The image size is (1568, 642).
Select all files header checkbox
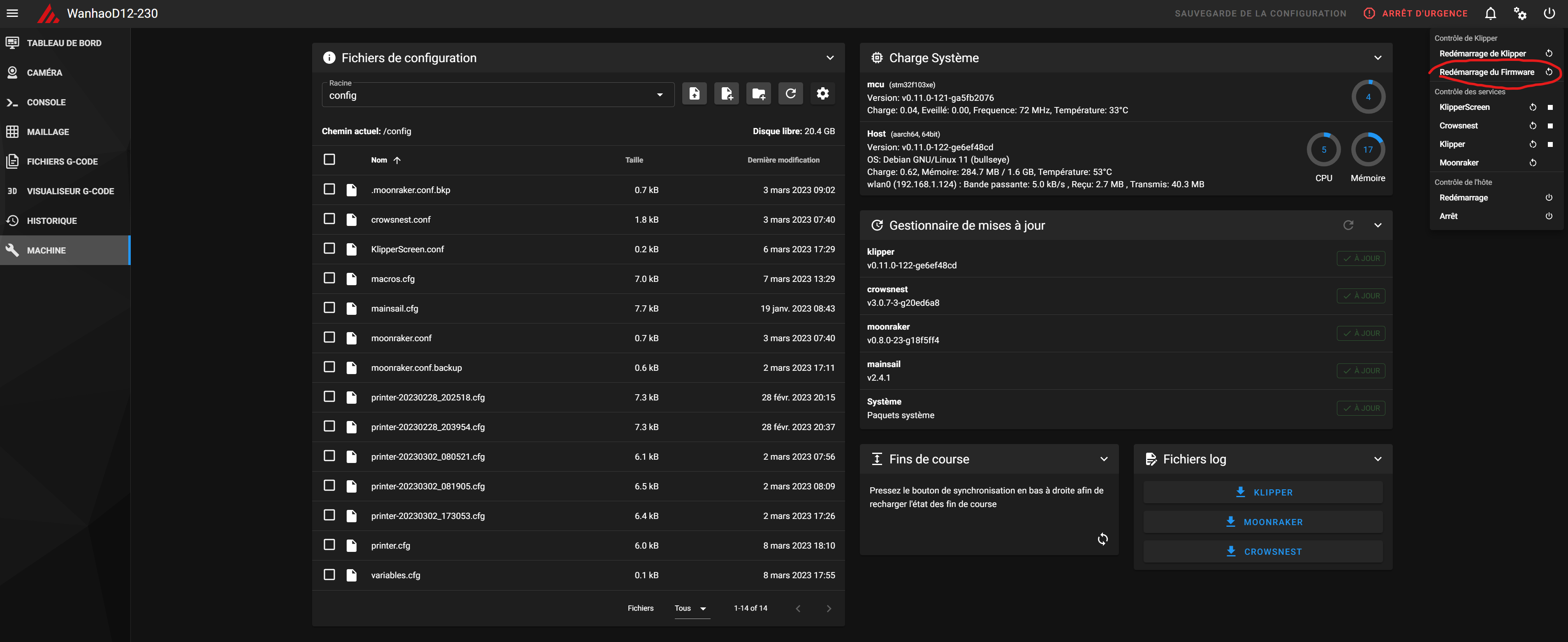pos(329,160)
